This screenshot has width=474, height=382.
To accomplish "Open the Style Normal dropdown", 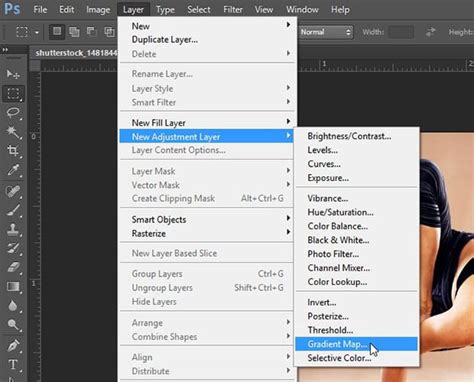I will (x=325, y=32).
